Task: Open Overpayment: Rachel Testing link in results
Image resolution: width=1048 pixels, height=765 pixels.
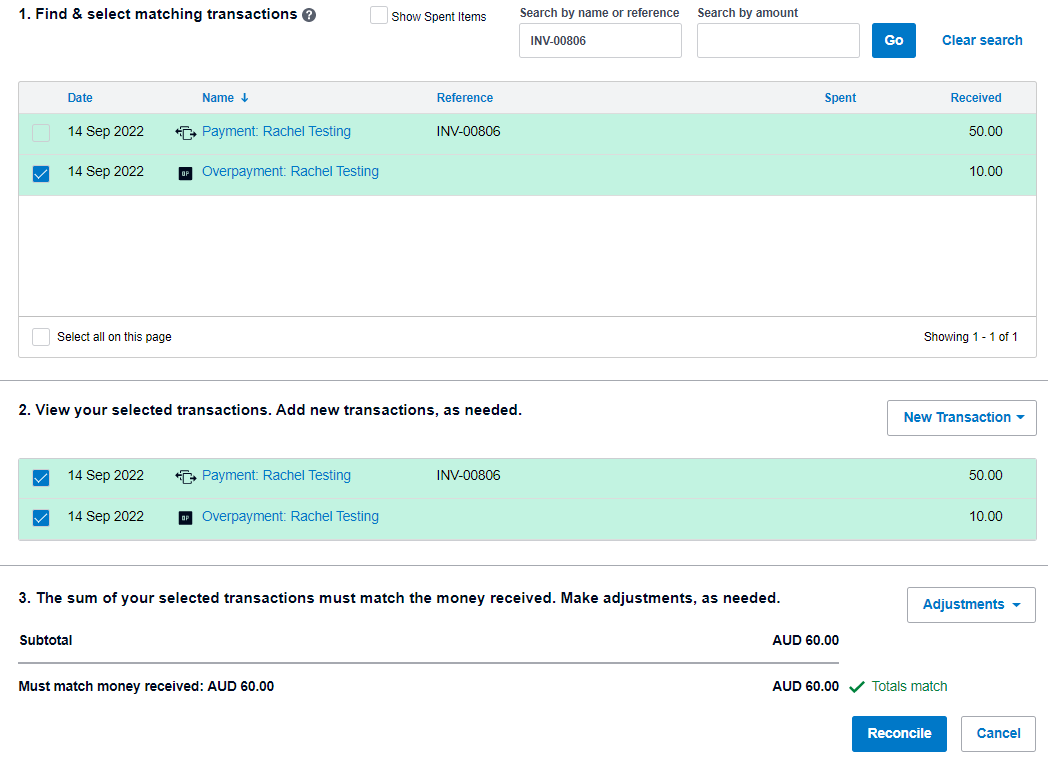Action: pyautogui.click(x=290, y=172)
